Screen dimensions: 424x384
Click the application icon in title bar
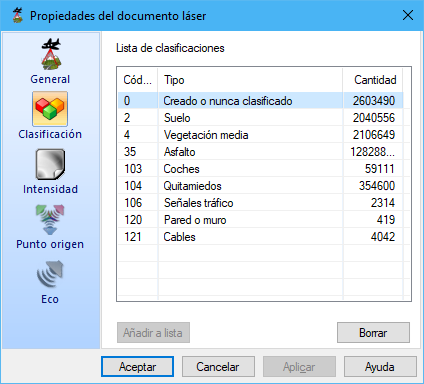18,15
